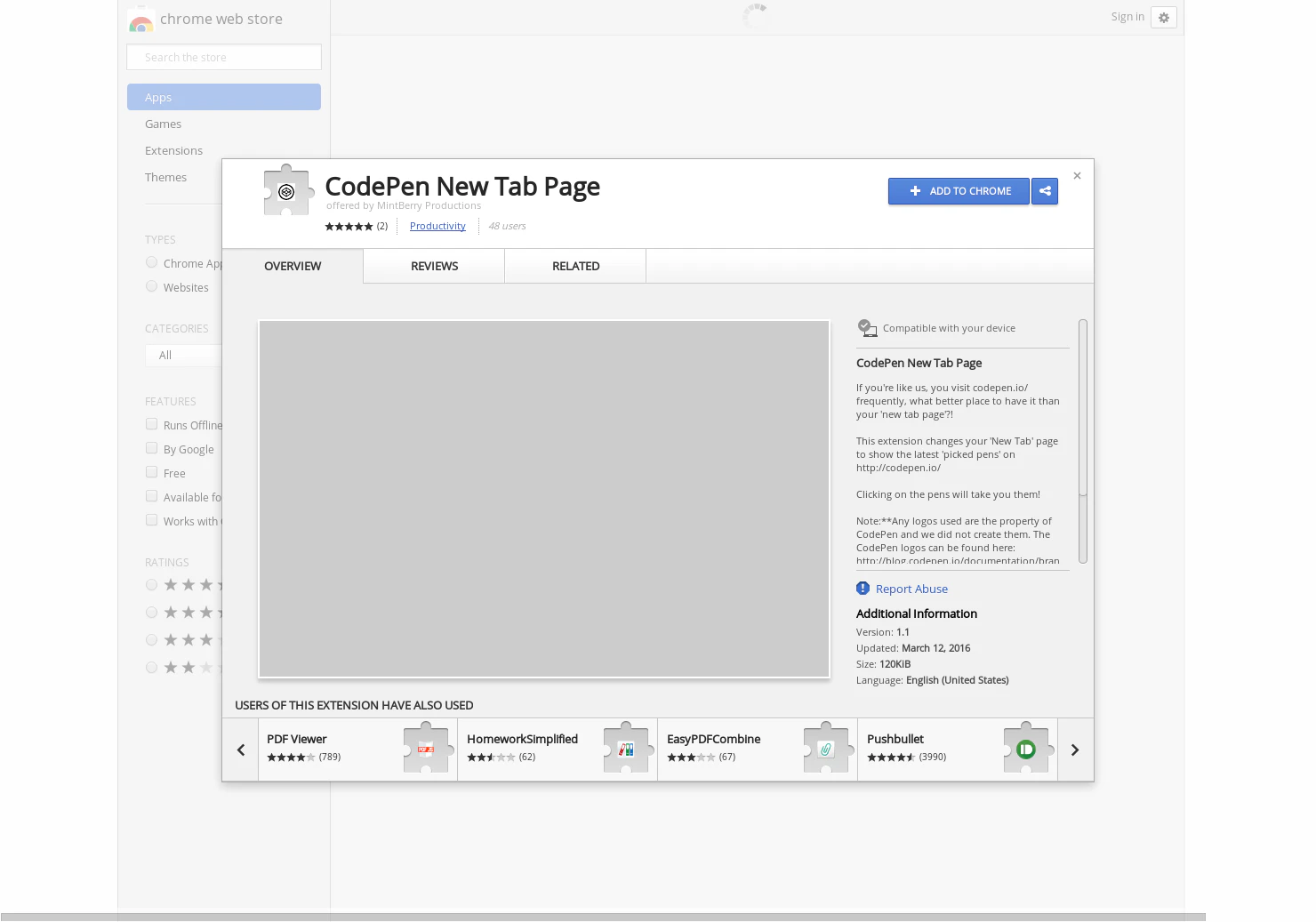
Task: Click the CodePen New Tab Page puzzle icon
Action: 287,189
